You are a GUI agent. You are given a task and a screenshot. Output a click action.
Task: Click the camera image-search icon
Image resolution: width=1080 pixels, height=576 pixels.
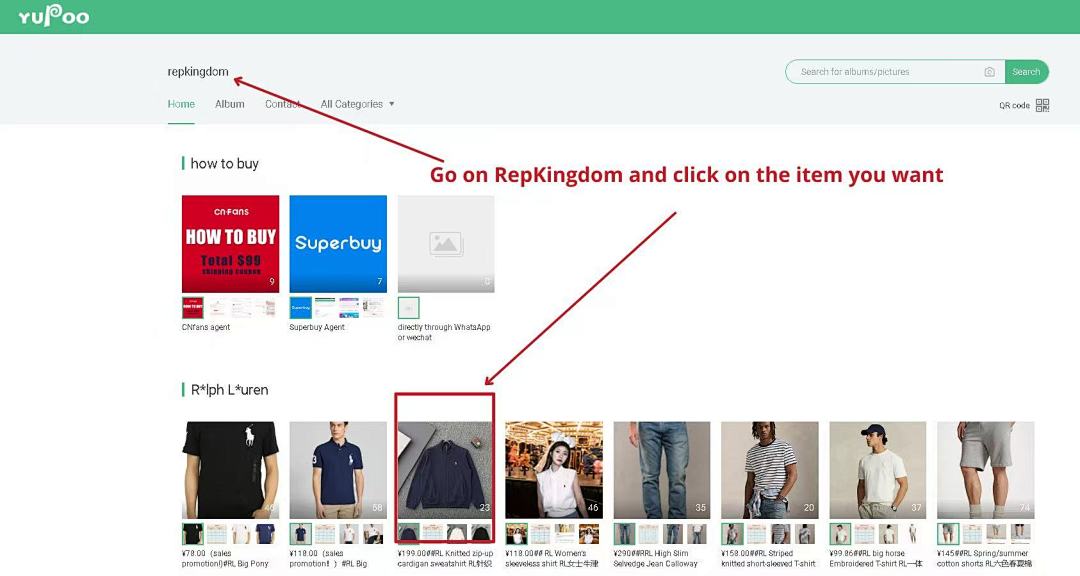click(x=989, y=72)
